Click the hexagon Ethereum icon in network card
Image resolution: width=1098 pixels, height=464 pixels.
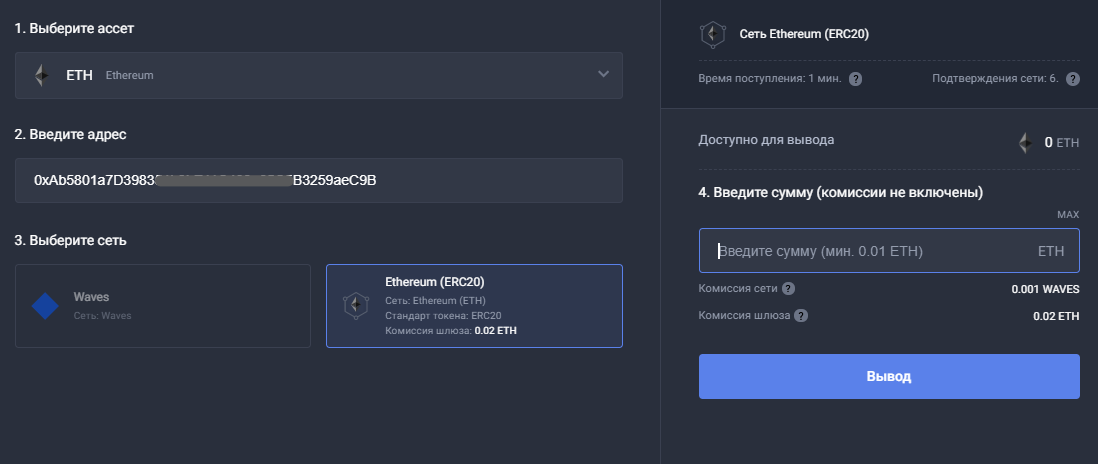point(355,306)
